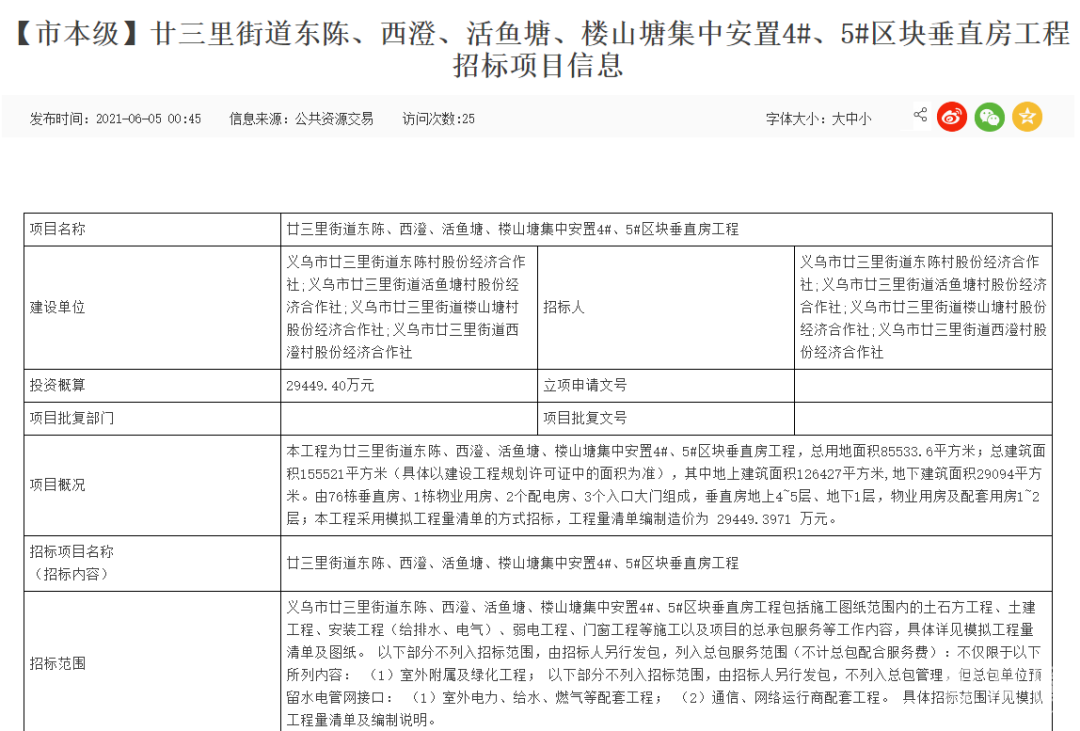Click the 发布时间 publish date text
This screenshot has height=731, width=1080.
point(115,119)
